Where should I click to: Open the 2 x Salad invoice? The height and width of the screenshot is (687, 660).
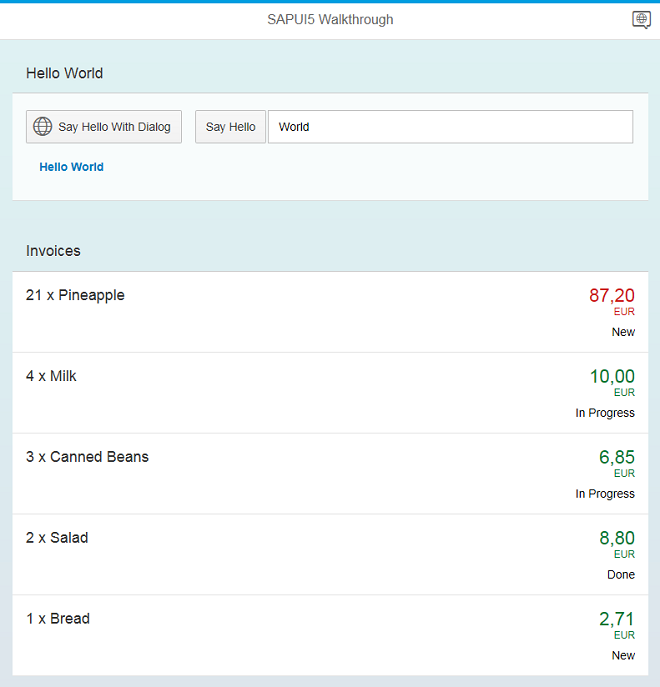pyautogui.click(x=57, y=538)
